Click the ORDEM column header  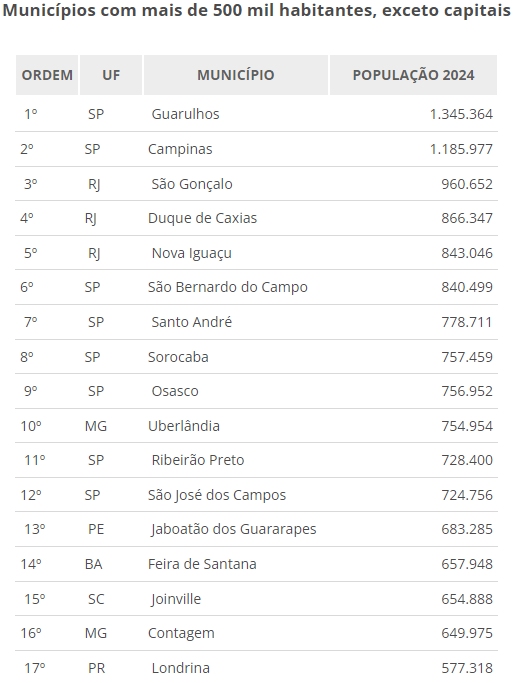[47, 75]
